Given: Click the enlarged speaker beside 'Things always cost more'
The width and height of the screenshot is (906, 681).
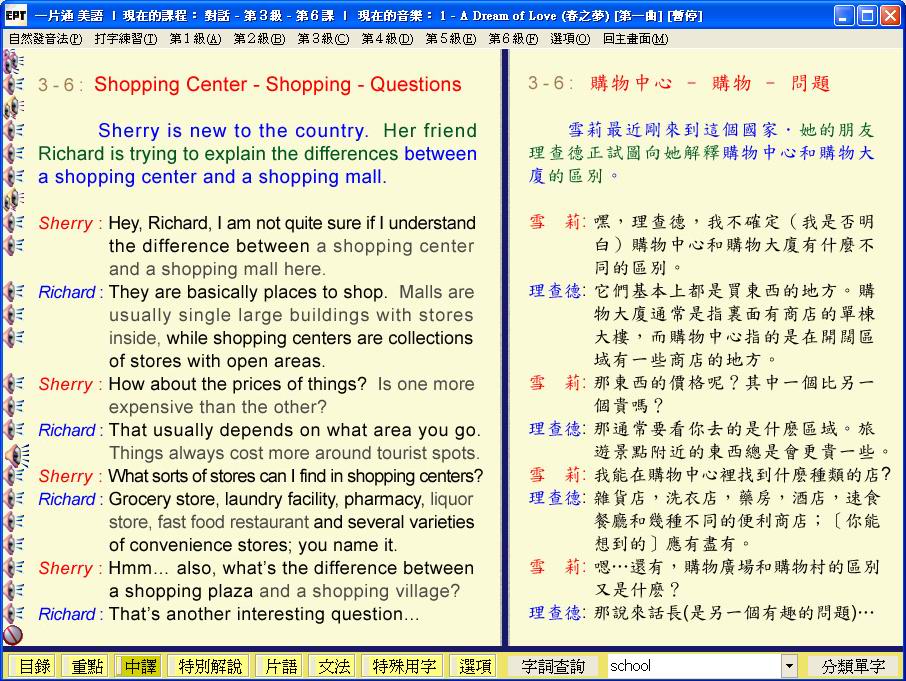Looking at the screenshot, I should [16, 455].
